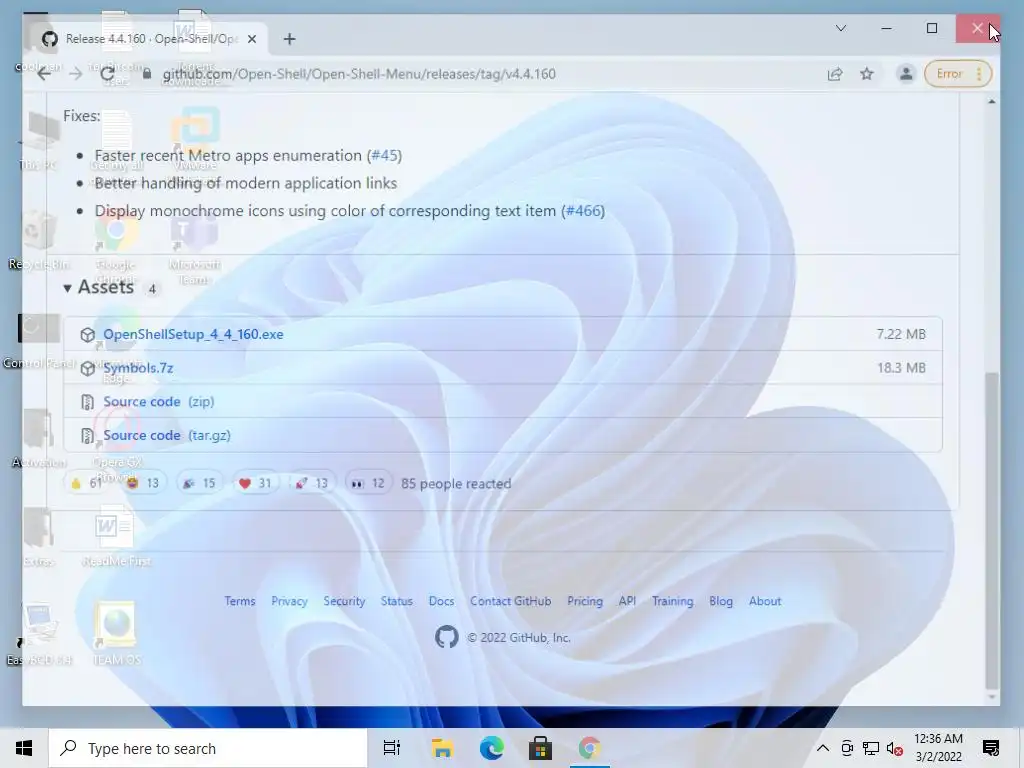View site info via the lock icon
Viewport: 1024px width, 768px height.
coord(147,73)
